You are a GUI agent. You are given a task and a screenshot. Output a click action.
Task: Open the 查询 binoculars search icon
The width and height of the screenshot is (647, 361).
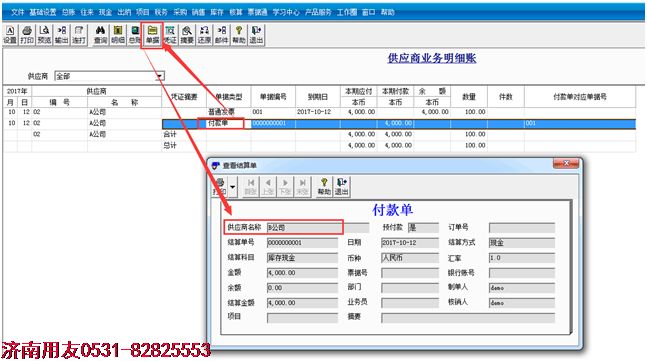point(100,35)
